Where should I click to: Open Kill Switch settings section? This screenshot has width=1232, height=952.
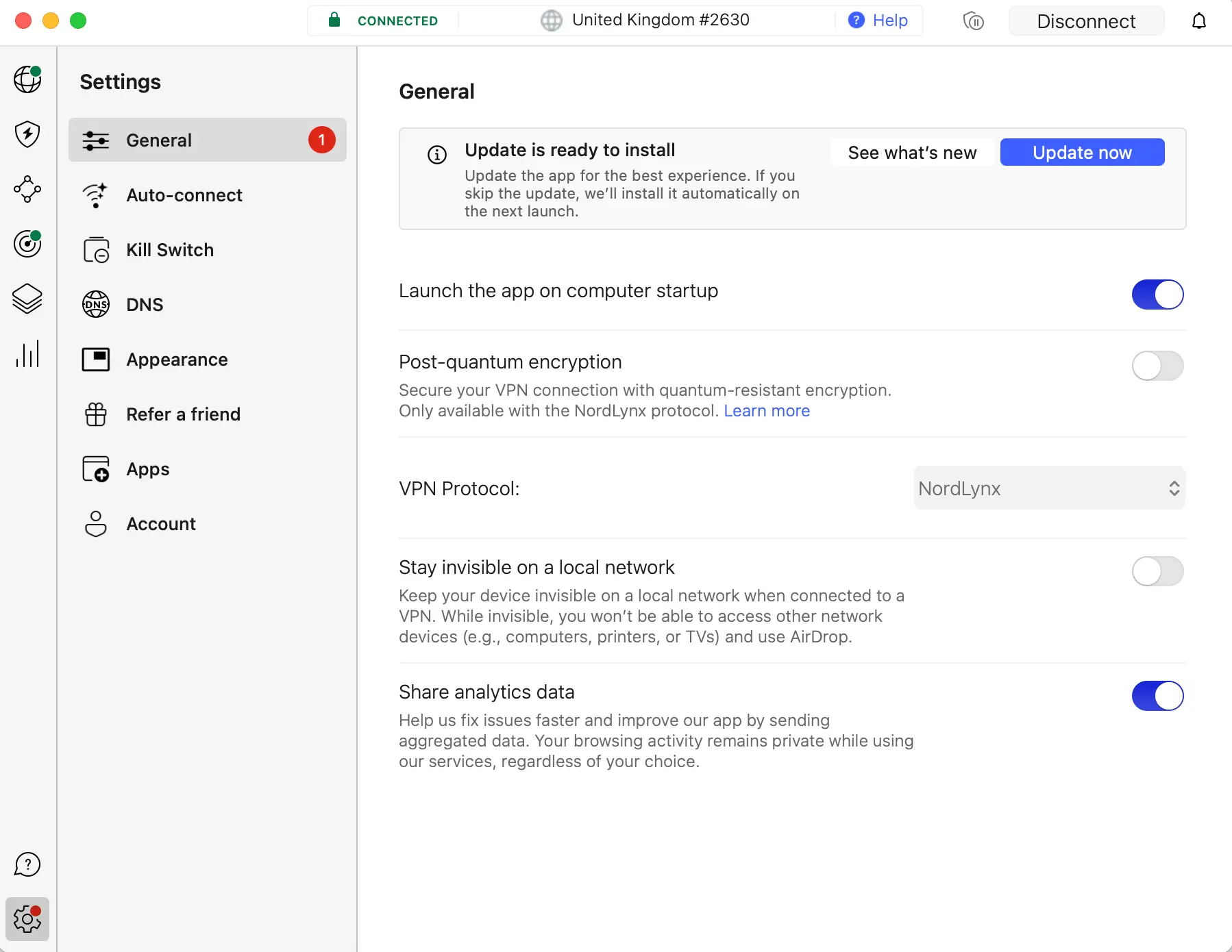(208, 250)
